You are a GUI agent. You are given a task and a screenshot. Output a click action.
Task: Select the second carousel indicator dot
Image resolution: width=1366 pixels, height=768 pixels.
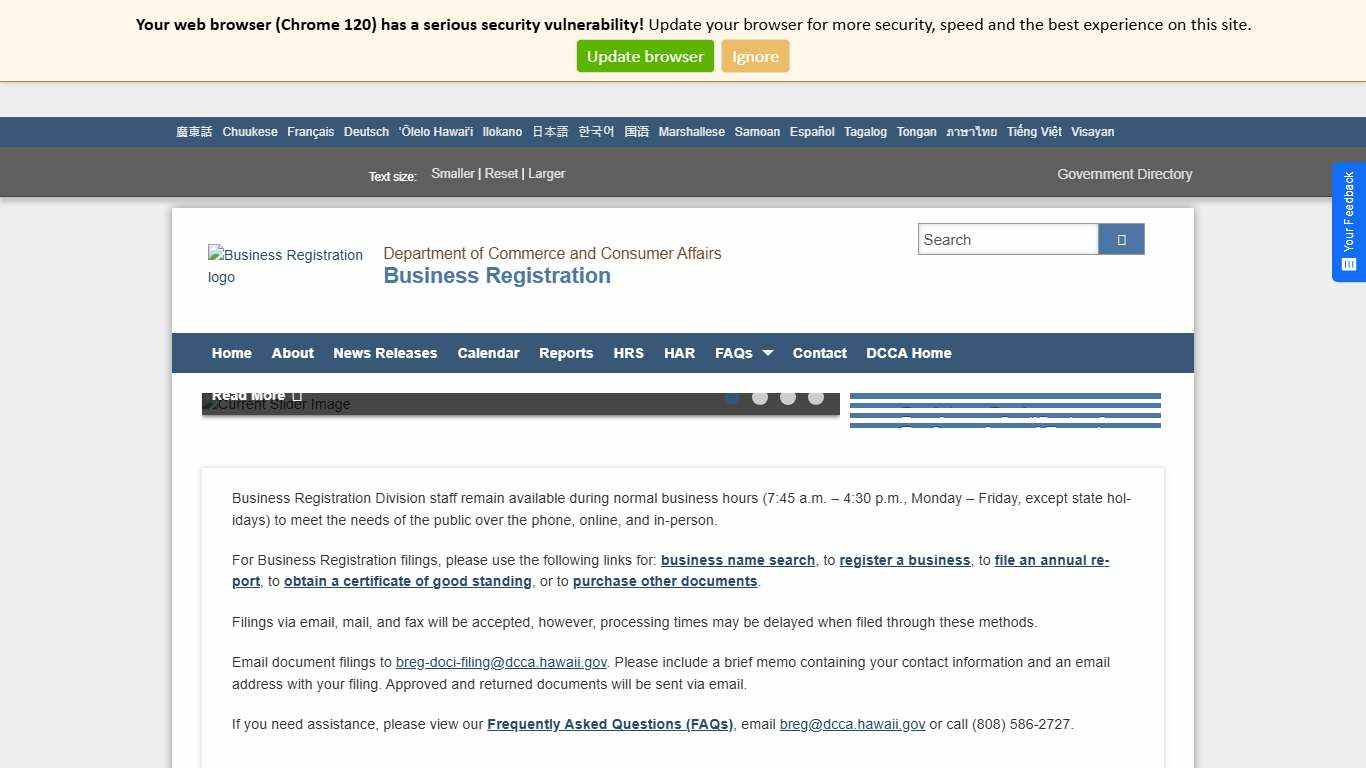click(760, 397)
